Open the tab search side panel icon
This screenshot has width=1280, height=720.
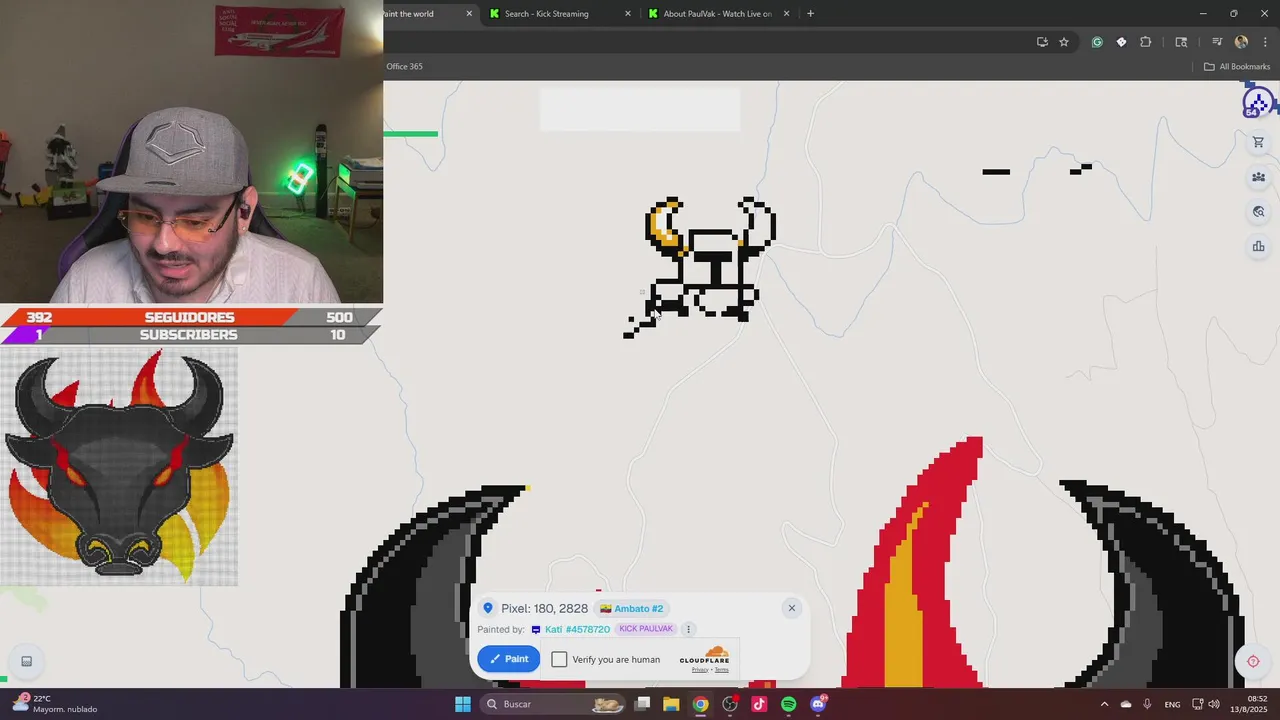pos(1181,42)
